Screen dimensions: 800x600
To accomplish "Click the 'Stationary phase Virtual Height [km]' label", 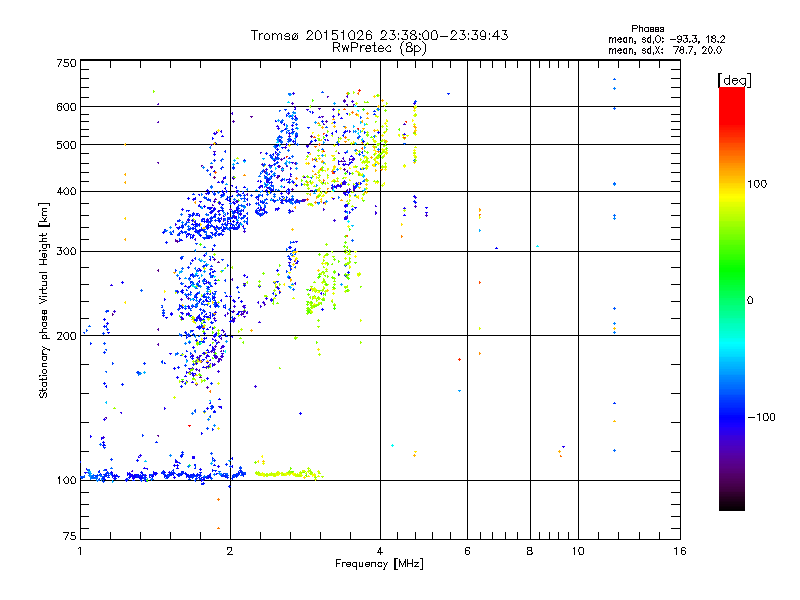I will [43, 300].
